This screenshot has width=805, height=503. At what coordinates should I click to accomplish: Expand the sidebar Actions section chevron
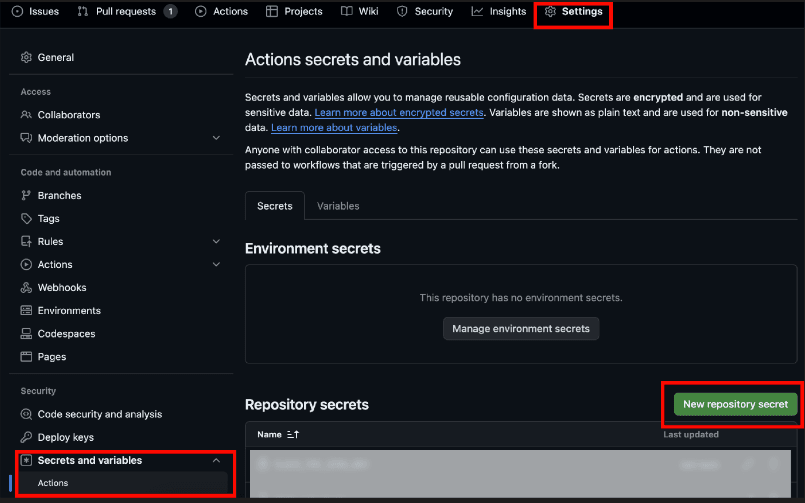click(x=216, y=264)
